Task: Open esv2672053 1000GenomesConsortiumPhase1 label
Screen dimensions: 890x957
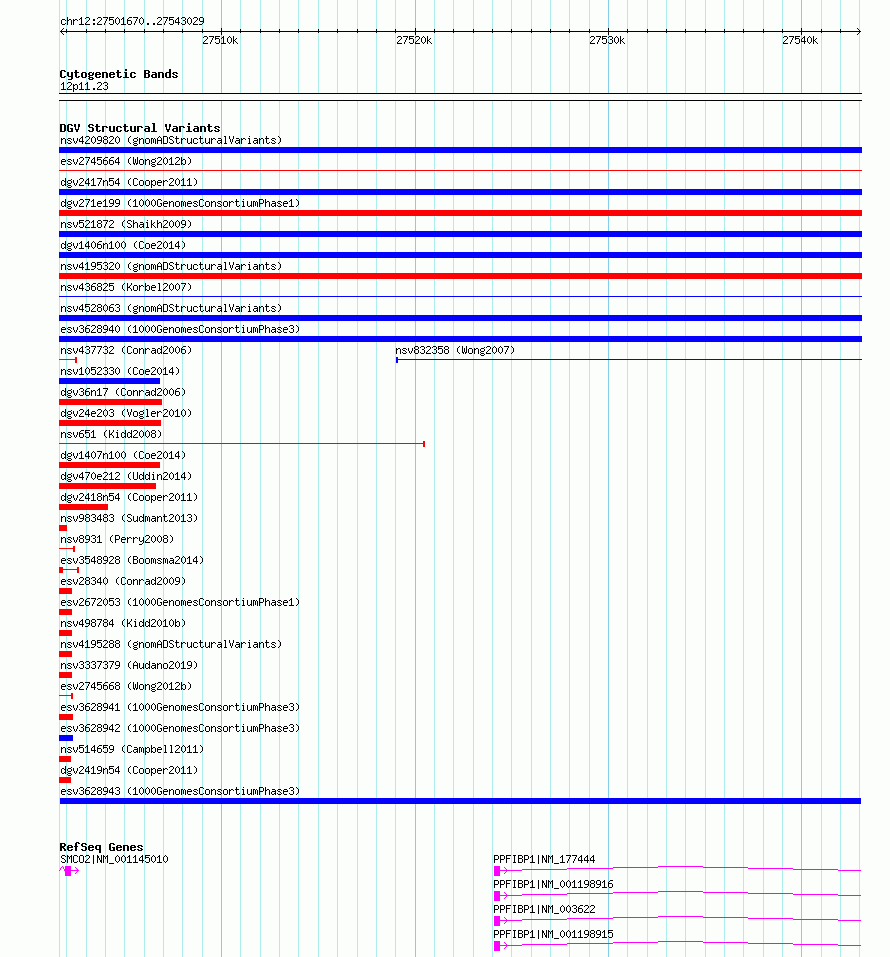Action: coord(180,602)
